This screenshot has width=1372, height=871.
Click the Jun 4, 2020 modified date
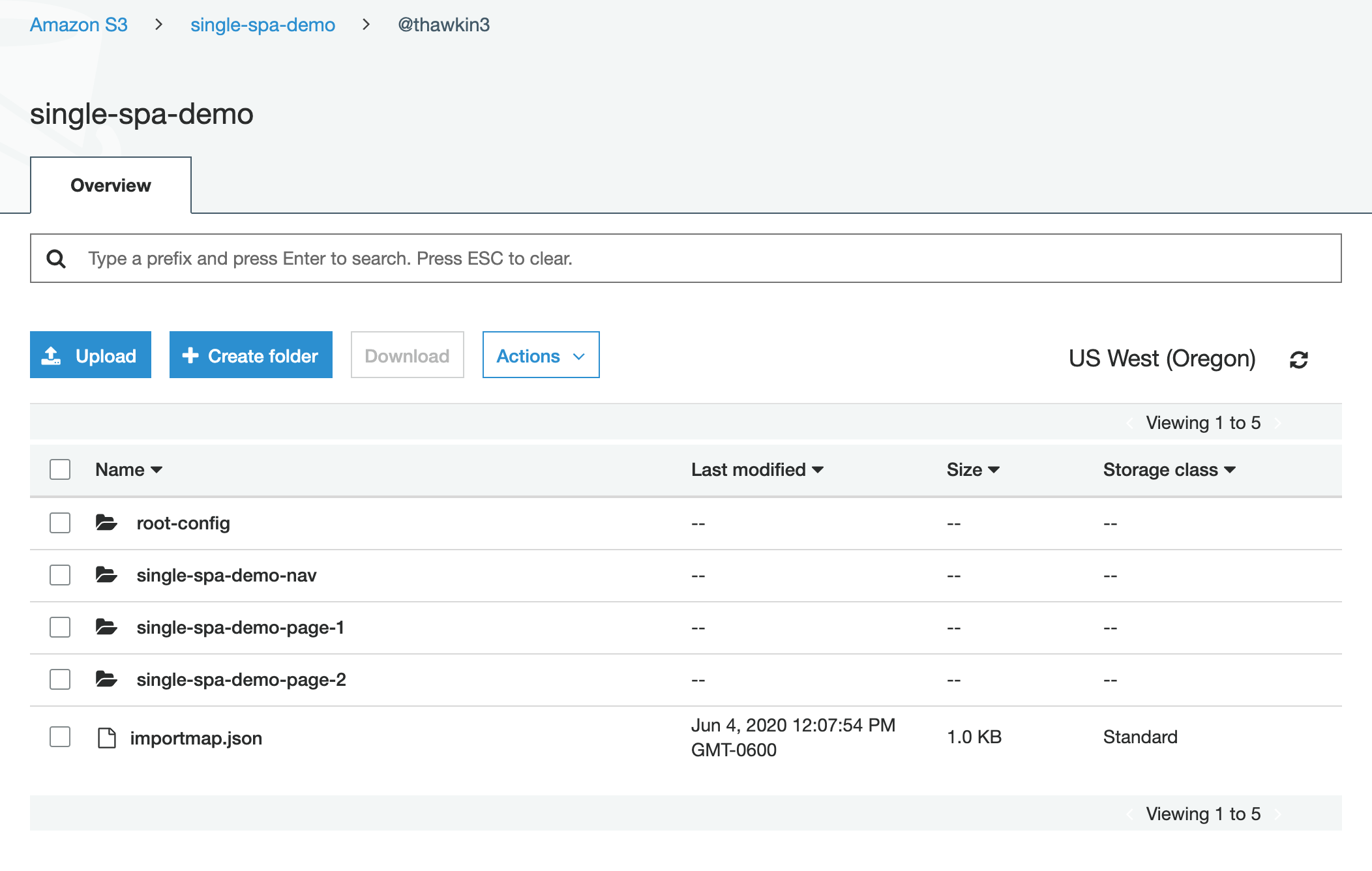click(x=793, y=737)
